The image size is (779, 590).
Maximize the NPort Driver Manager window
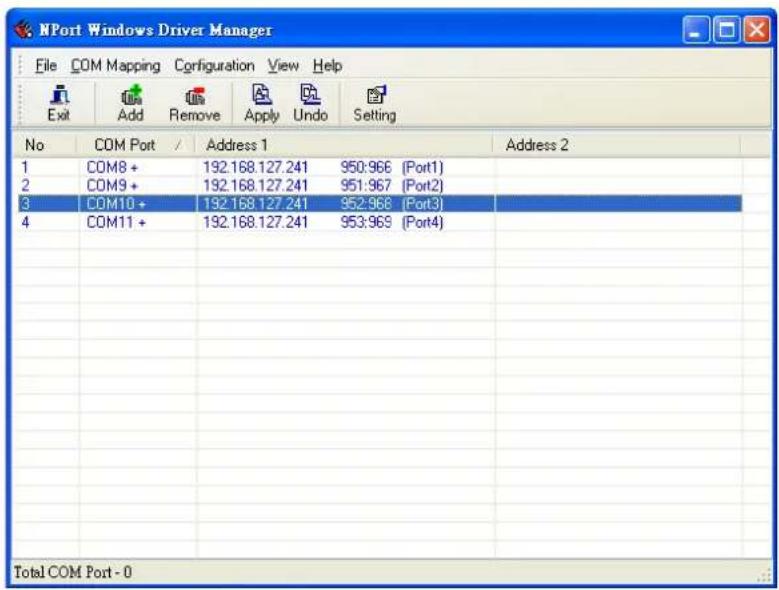click(x=727, y=30)
